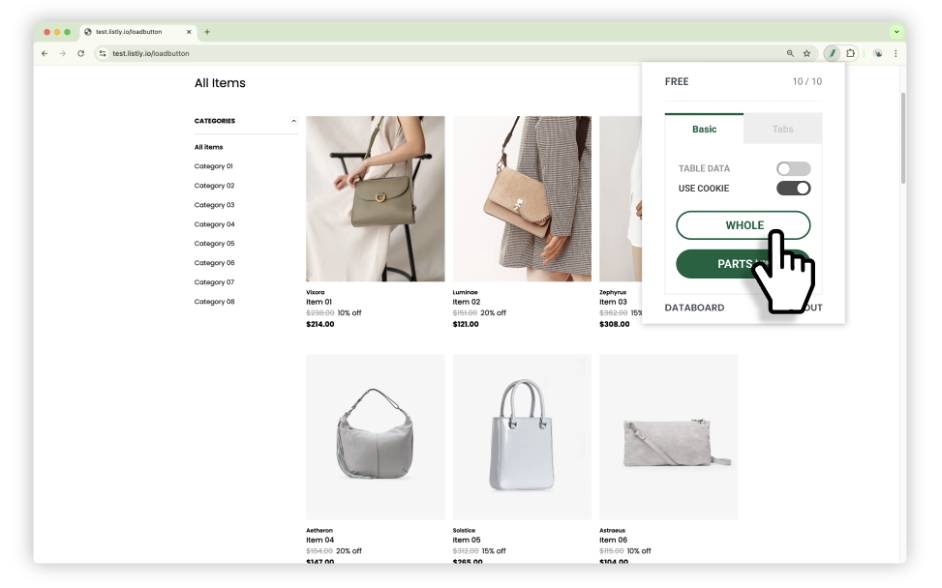Open the tab search dropdown arrow
The image size is (942, 588).
897,31
